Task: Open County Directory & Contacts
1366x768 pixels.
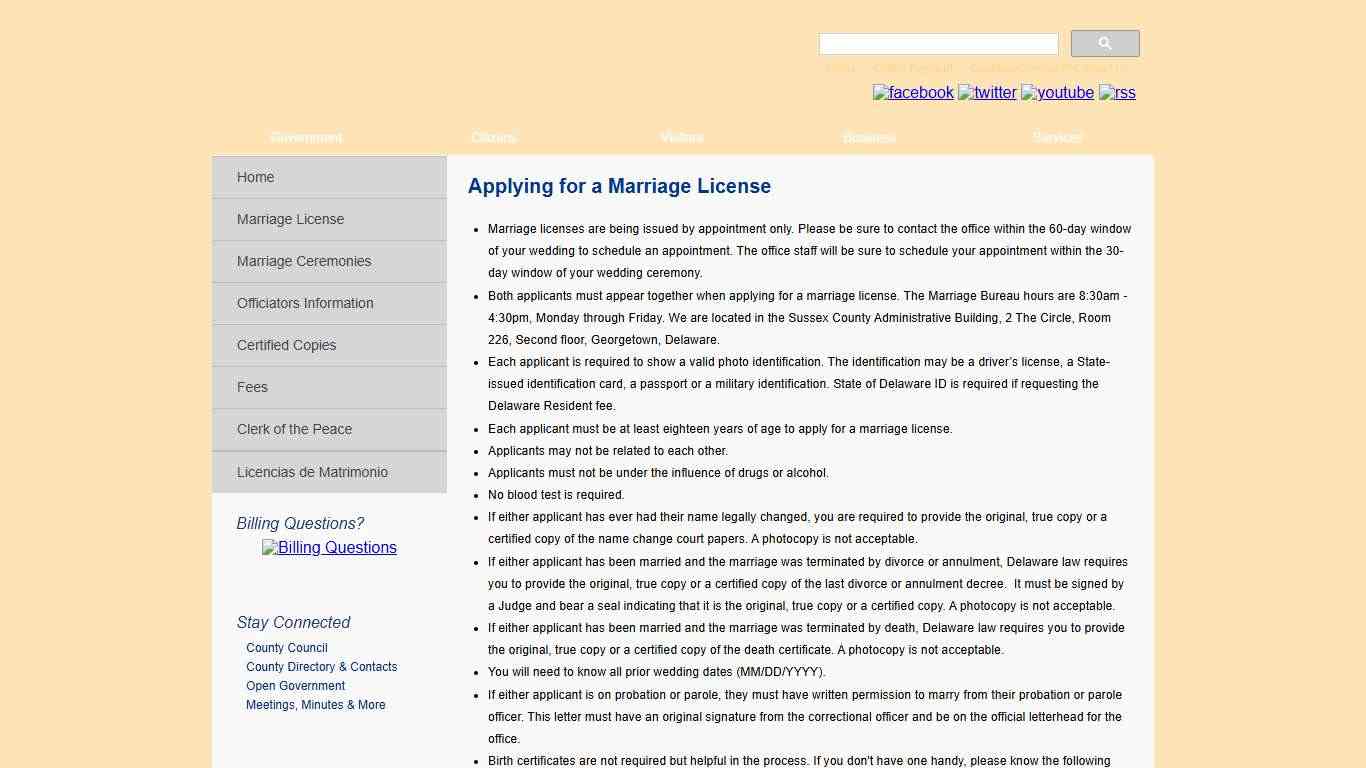Action: (321, 666)
